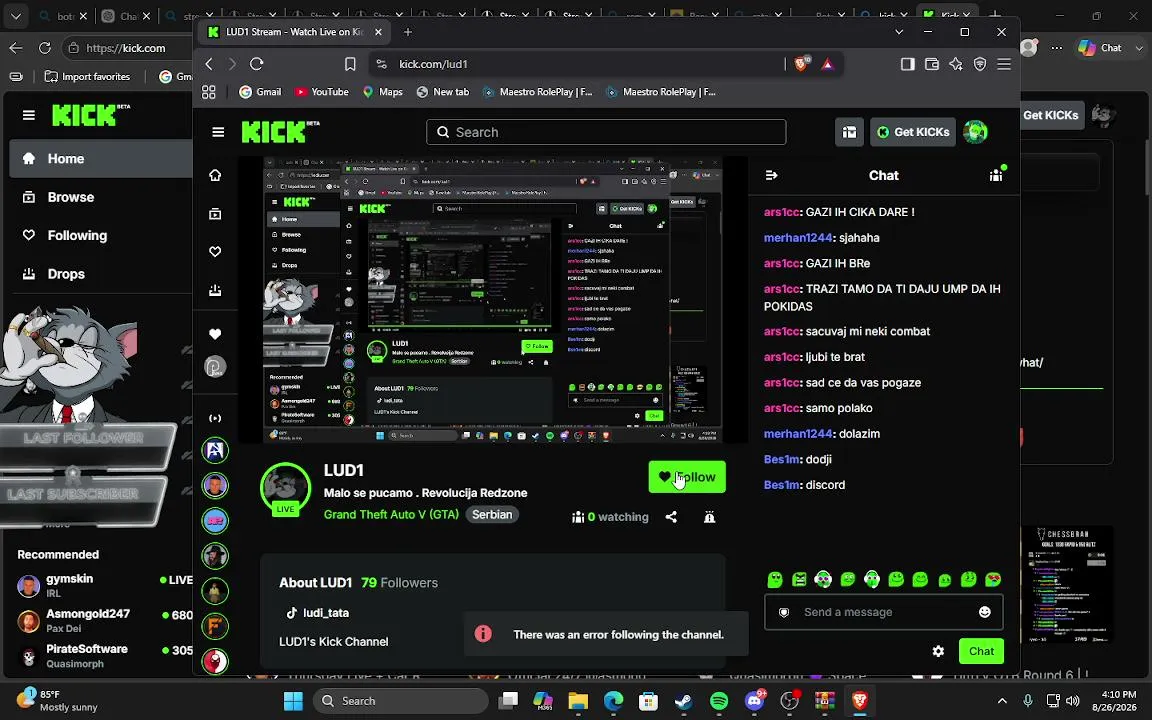Open the New tab bookmark

point(443,92)
